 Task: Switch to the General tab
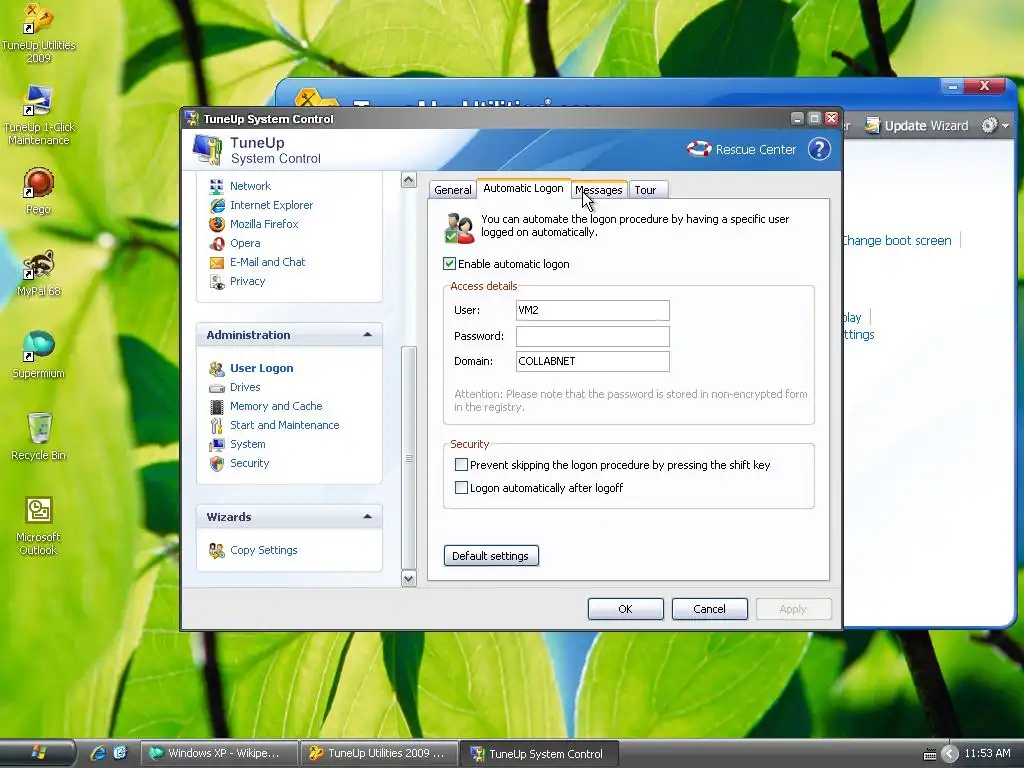coord(452,190)
